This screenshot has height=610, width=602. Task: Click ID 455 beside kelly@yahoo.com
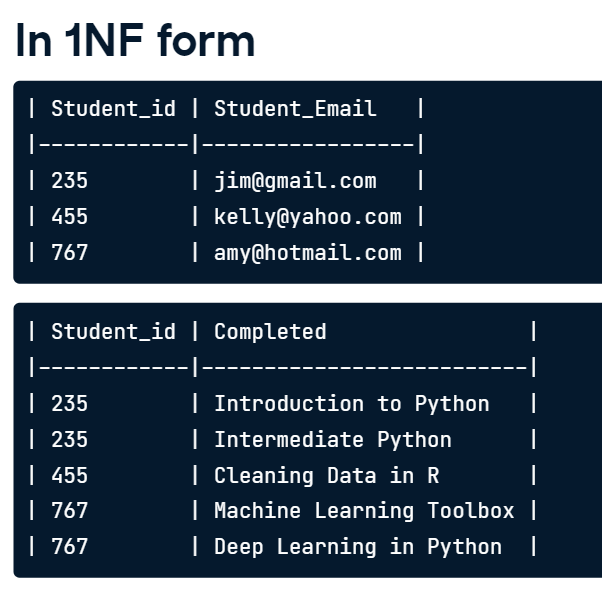(x=70, y=217)
